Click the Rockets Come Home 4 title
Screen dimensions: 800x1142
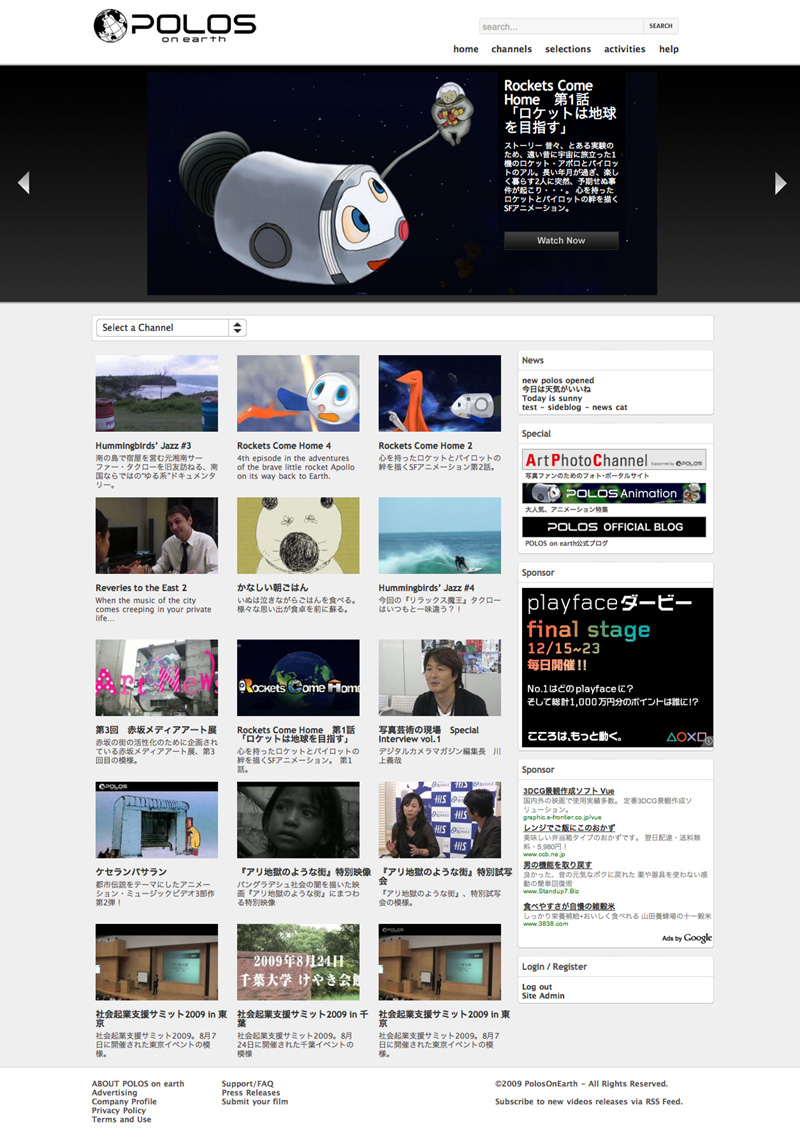click(x=283, y=446)
